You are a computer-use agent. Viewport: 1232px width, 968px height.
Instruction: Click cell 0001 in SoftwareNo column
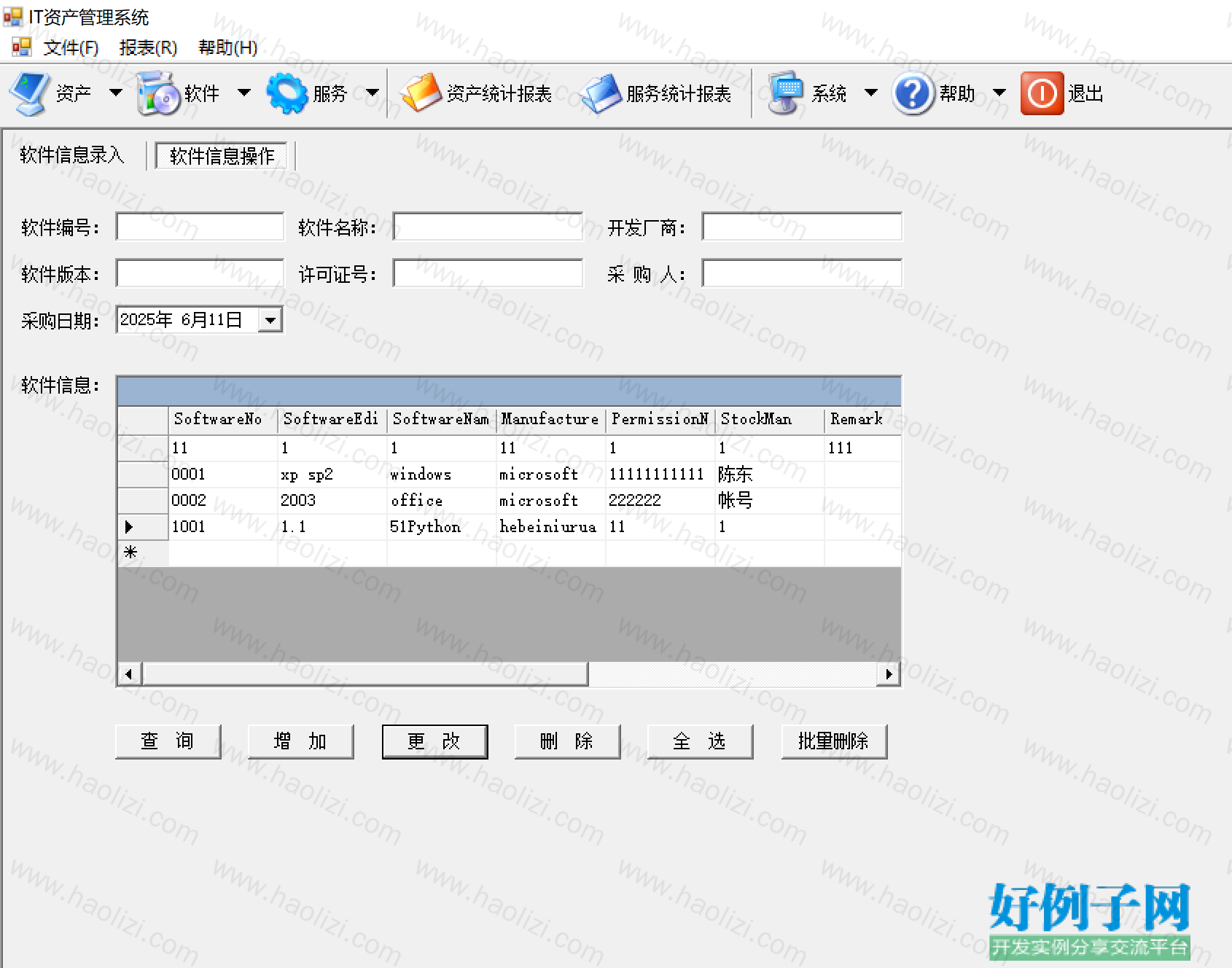coord(223,475)
